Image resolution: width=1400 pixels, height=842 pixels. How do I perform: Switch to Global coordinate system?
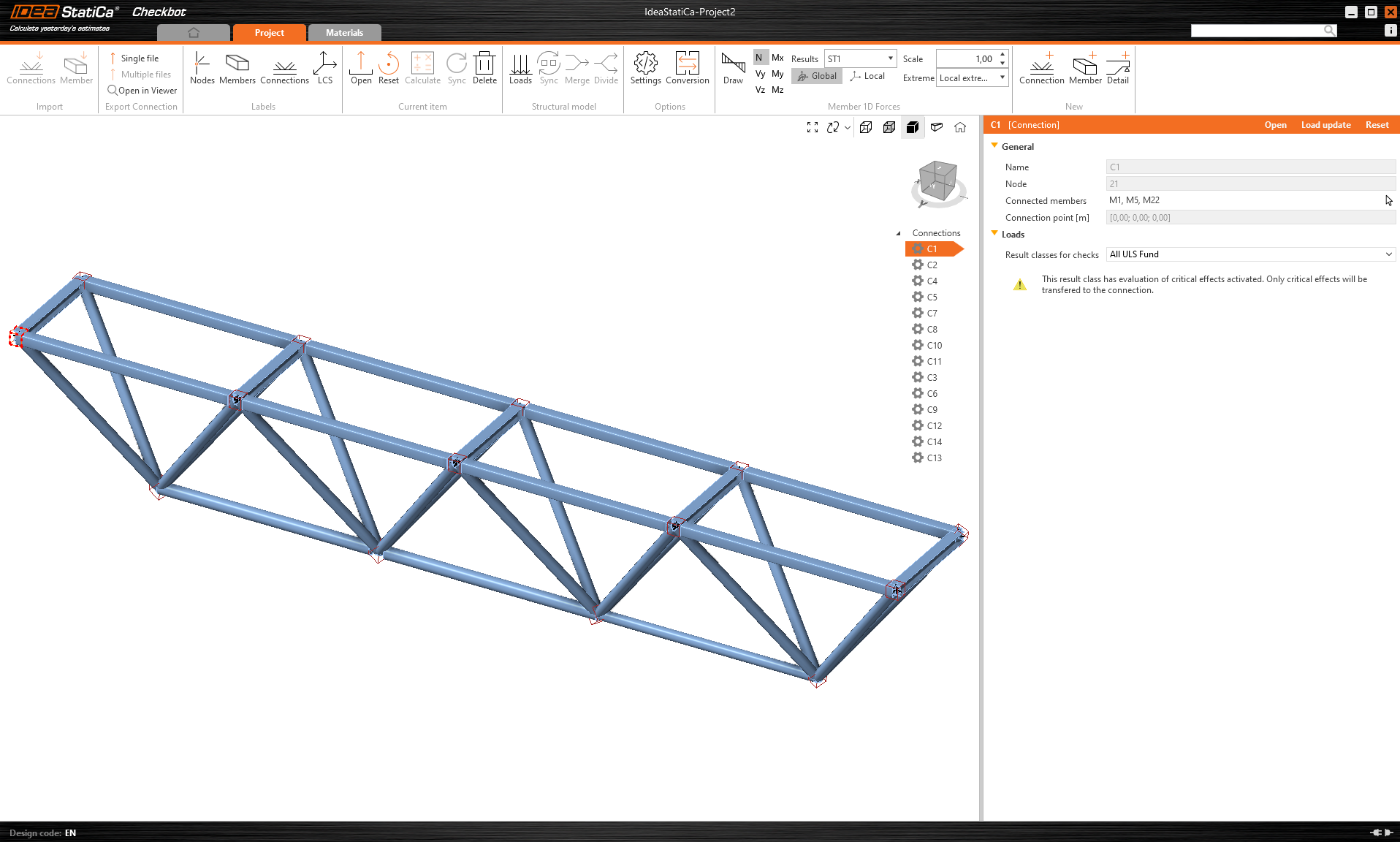tap(817, 76)
